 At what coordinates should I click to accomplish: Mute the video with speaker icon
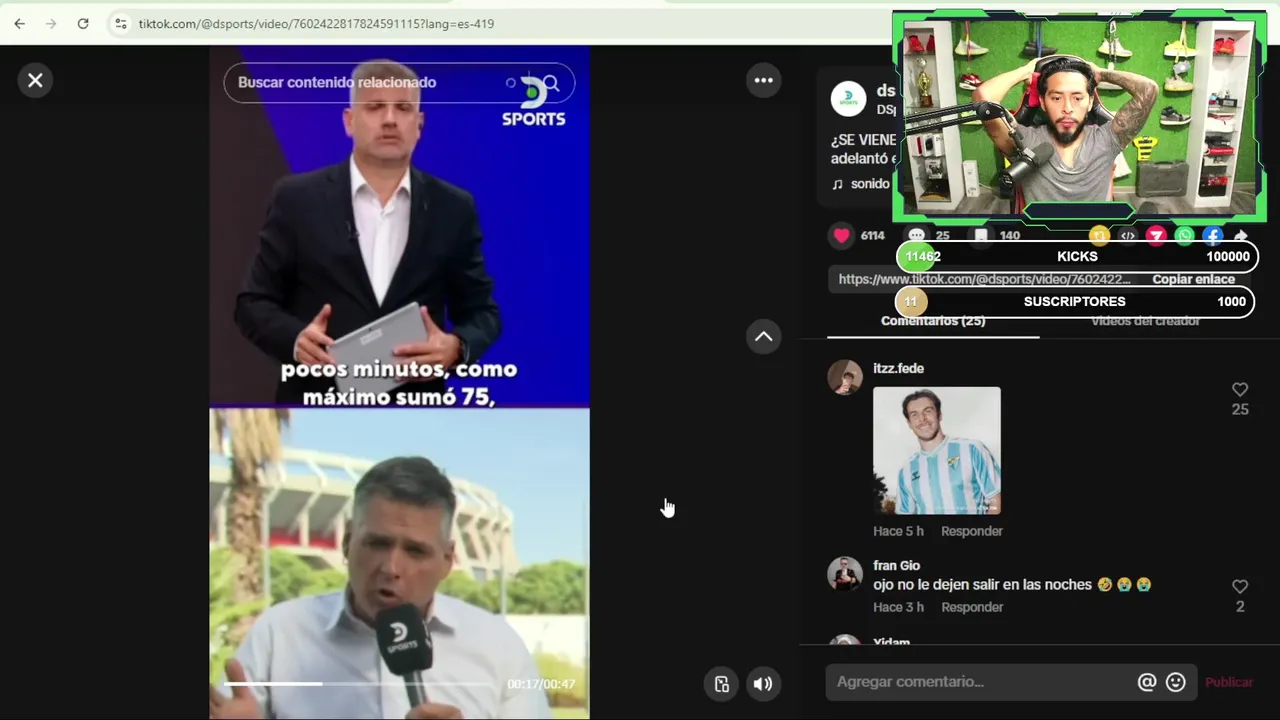(x=762, y=684)
